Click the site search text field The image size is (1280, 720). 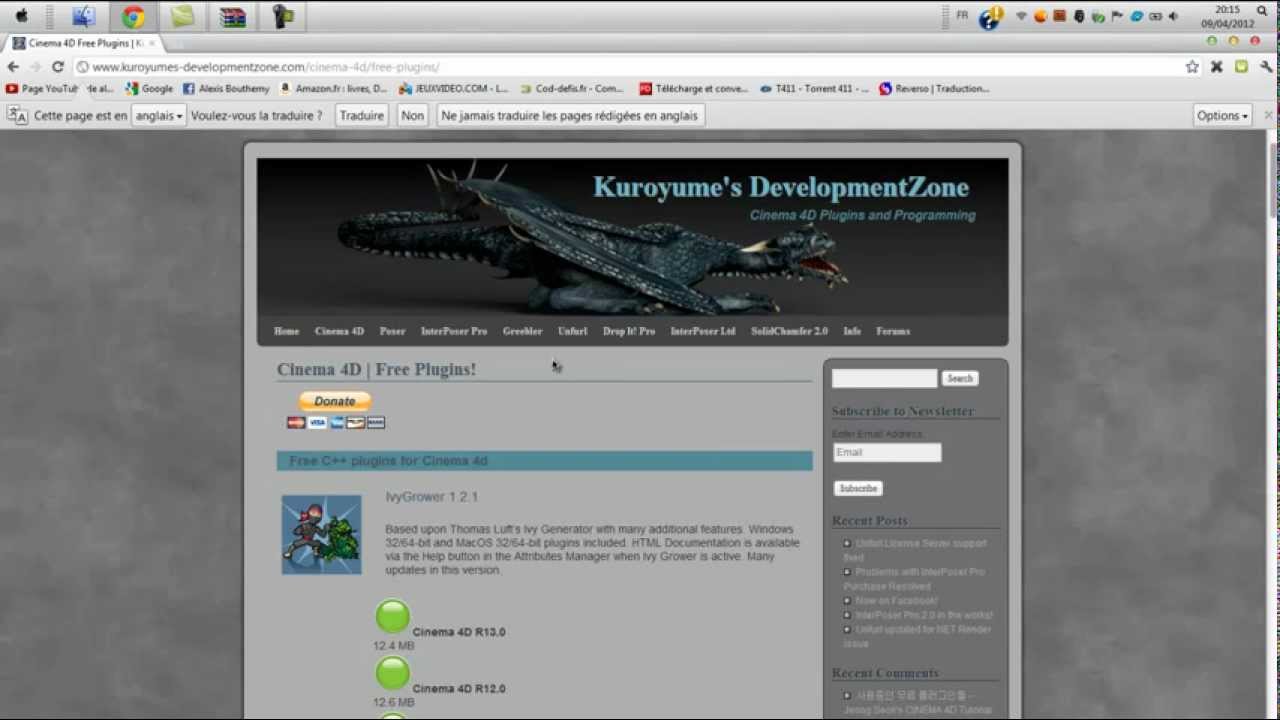(x=885, y=378)
